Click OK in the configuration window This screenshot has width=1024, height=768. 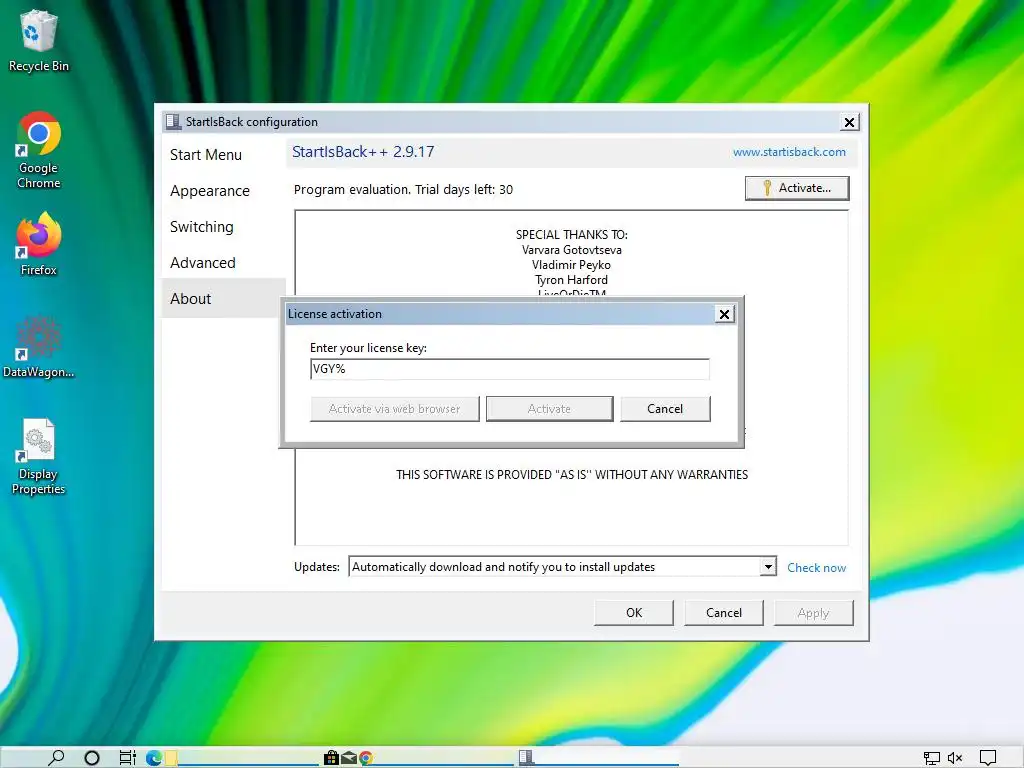pos(633,613)
